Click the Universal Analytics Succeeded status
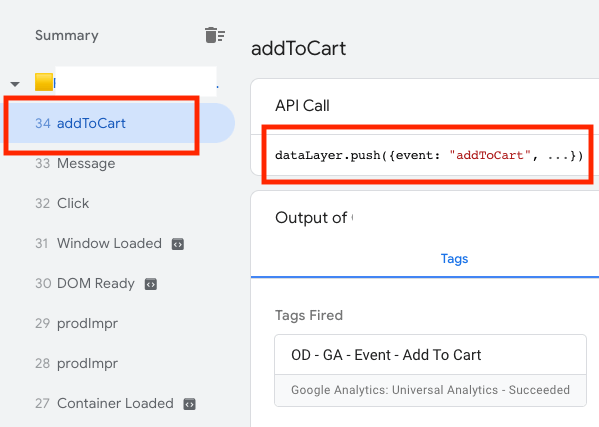The width and height of the screenshot is (599, 427). [430, 390]
